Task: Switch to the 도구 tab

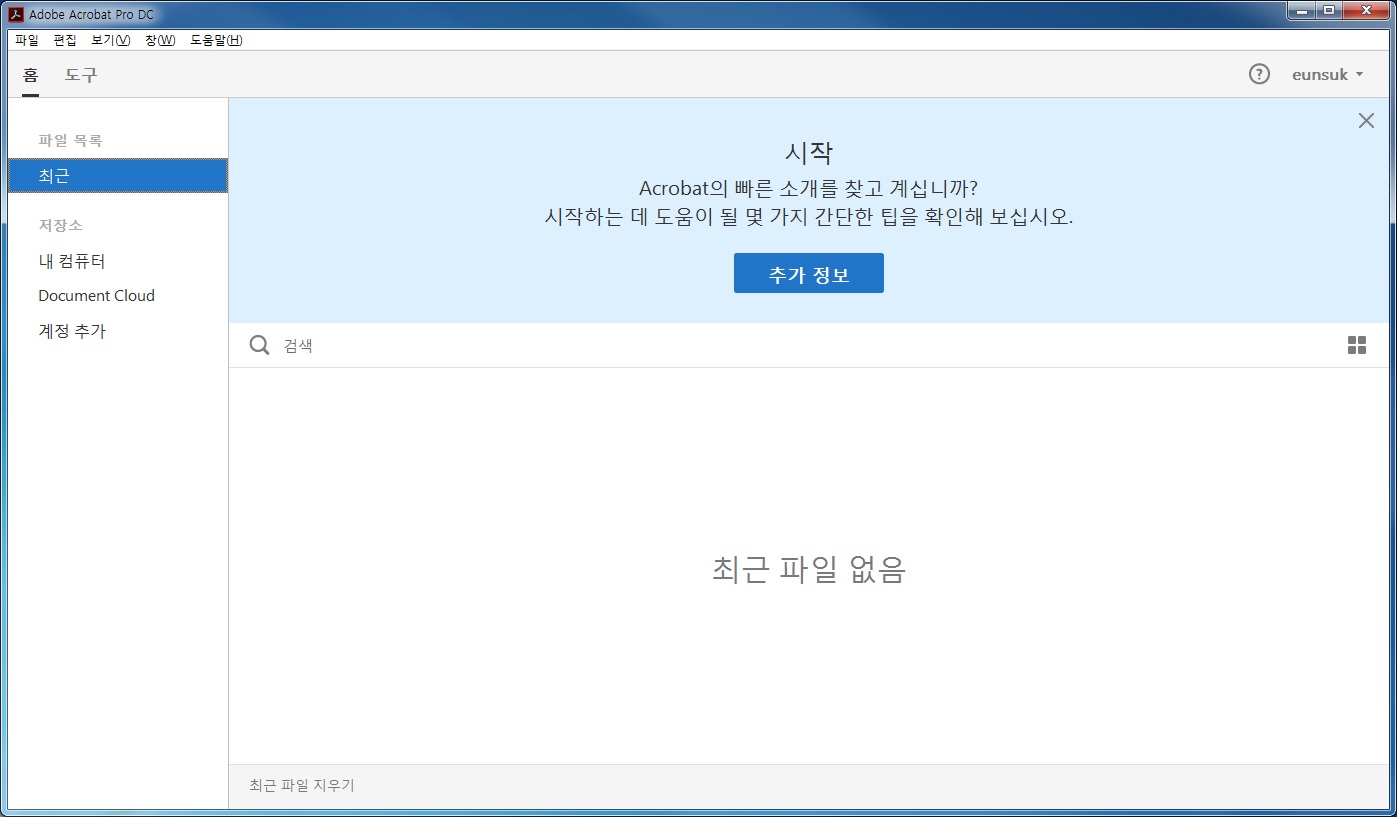Action: coord(81,75)
